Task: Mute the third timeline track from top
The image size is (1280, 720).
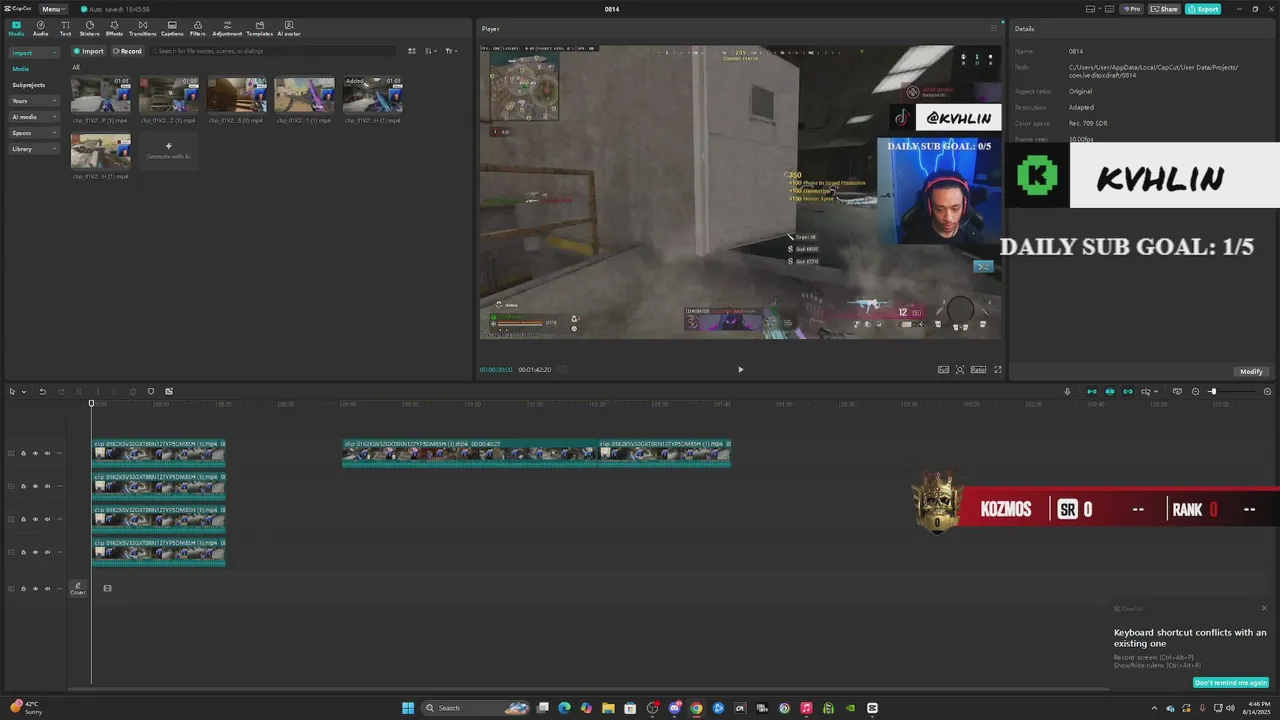Action: point(47,519)
